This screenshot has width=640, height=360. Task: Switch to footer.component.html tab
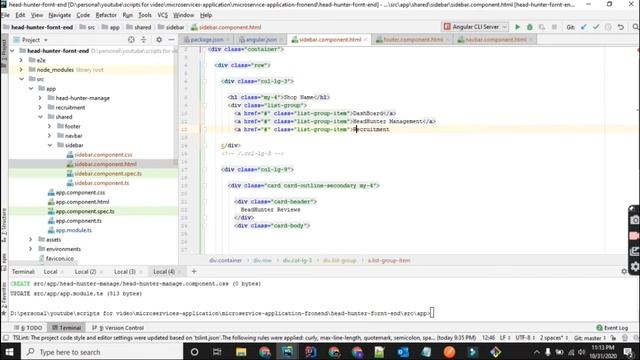pyautogui.click(x=412, y=40)
